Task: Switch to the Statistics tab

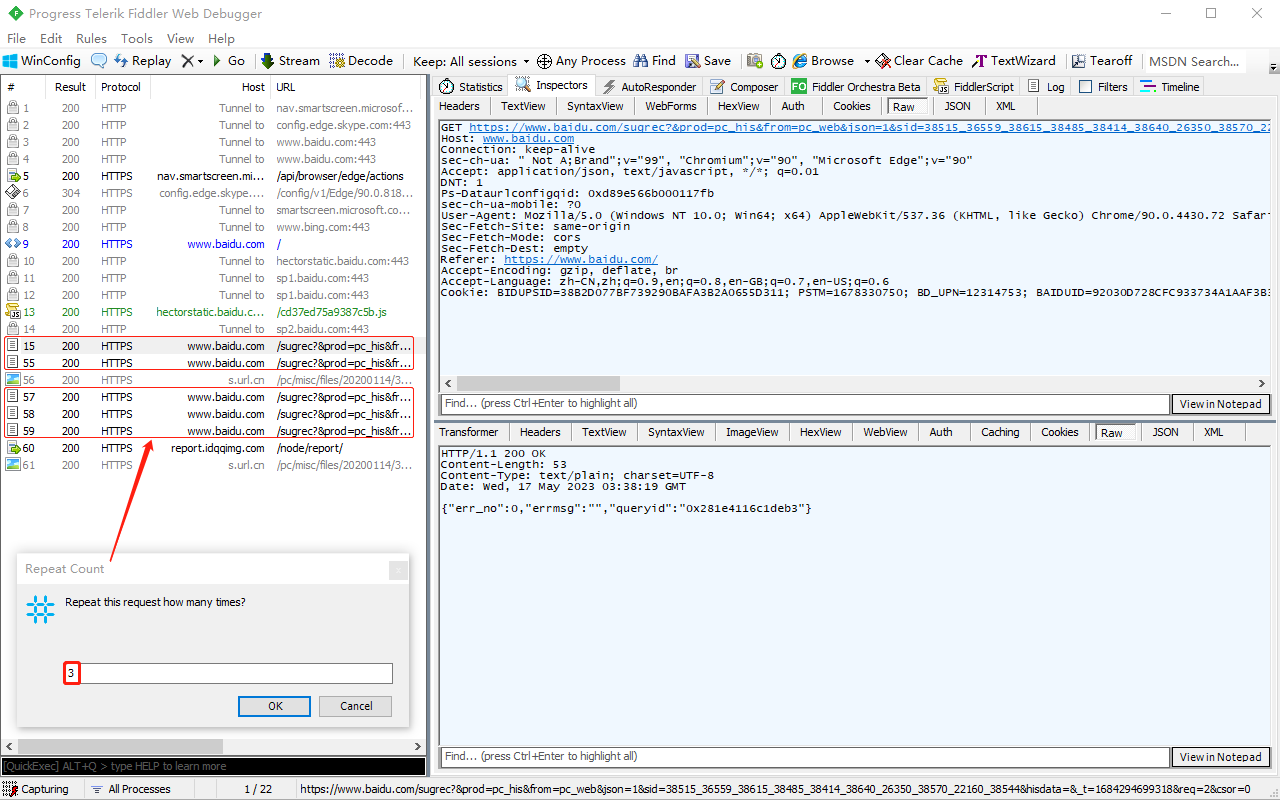Action: (471, 87)
